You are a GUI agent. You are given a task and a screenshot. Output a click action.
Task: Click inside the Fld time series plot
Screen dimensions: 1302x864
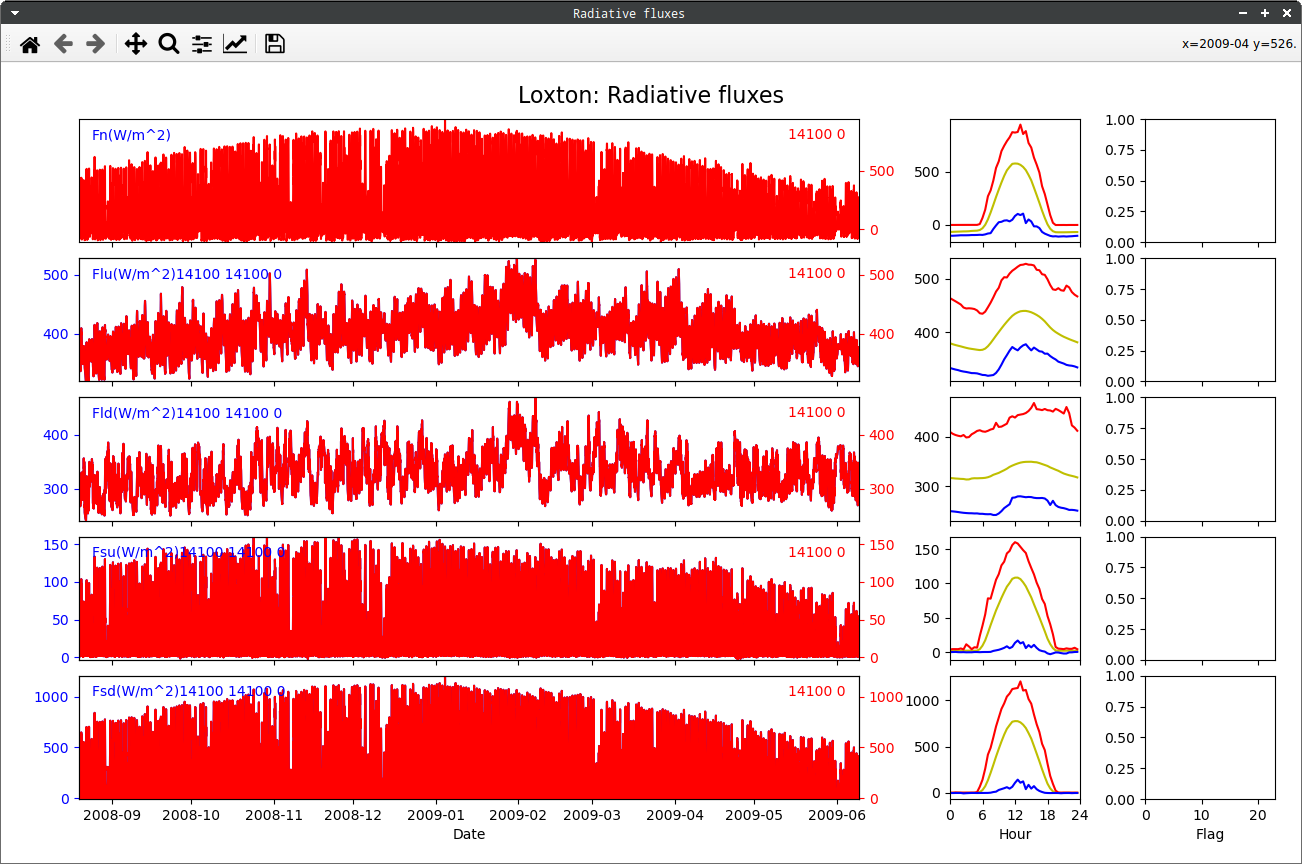pos(469,459)
